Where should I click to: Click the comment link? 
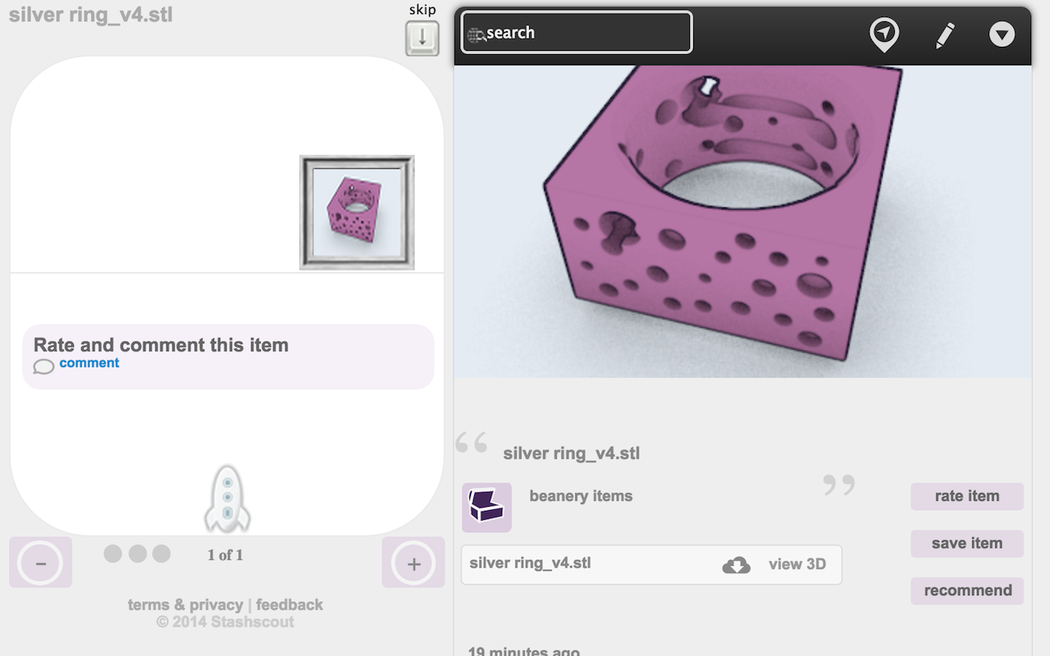(89, 363)
